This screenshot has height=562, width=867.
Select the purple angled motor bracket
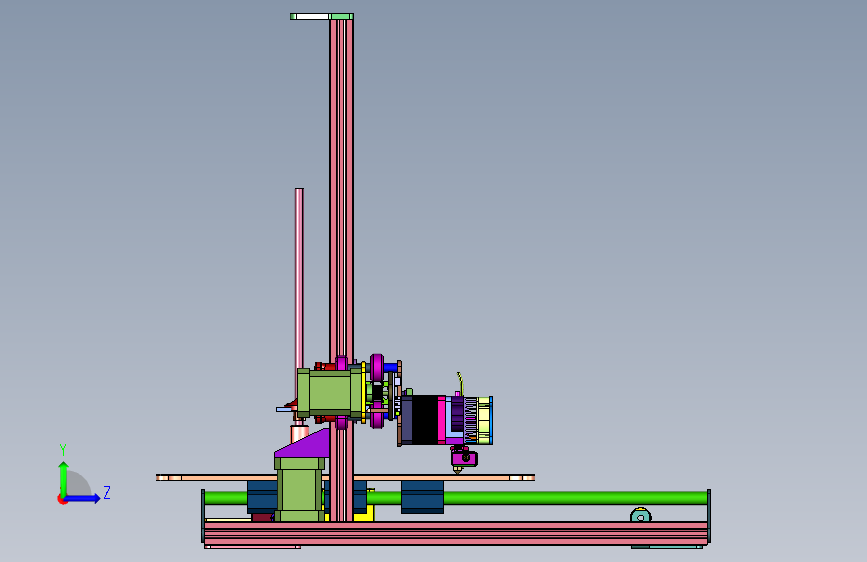(303, 444)
